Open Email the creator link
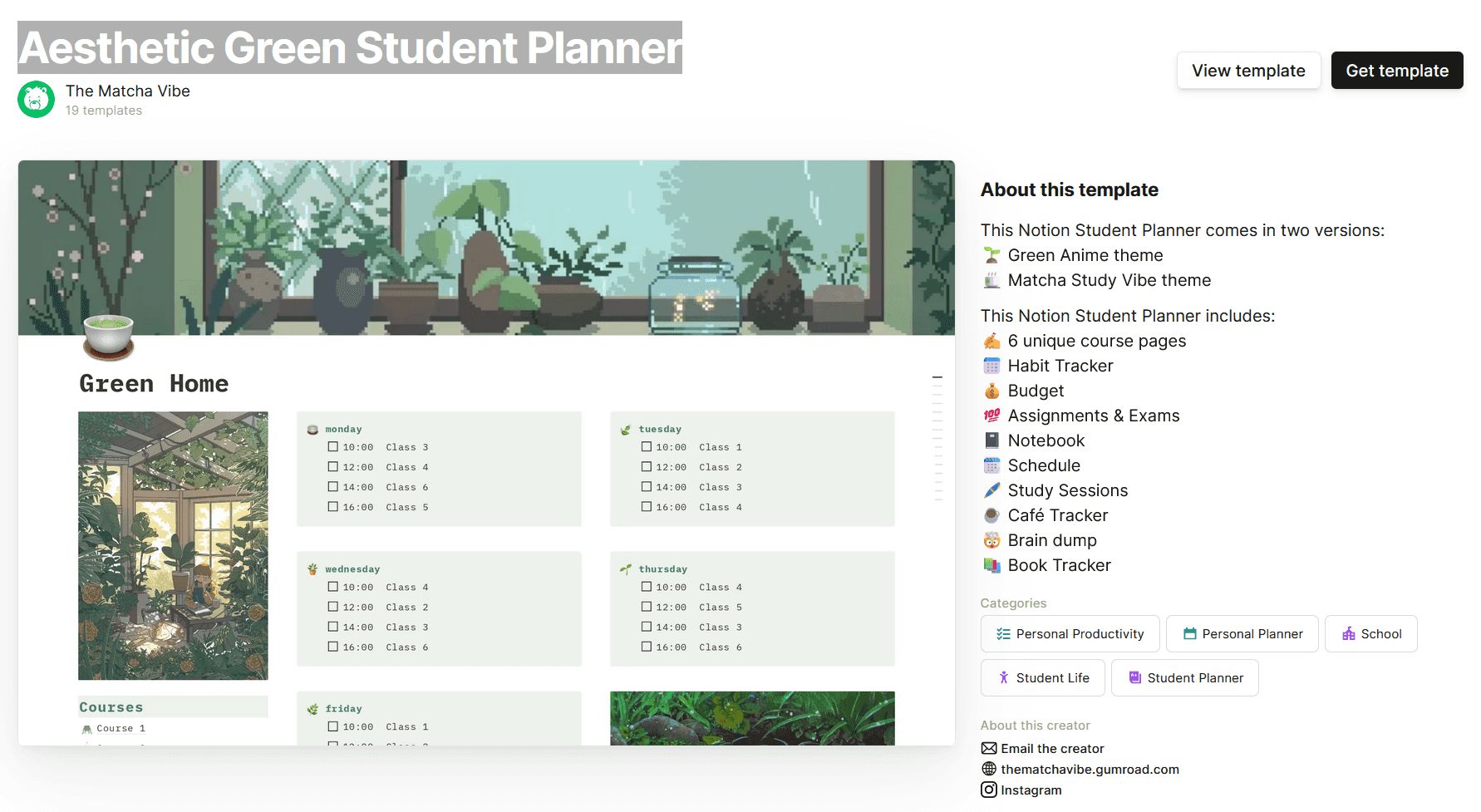 coord(1052,749)
